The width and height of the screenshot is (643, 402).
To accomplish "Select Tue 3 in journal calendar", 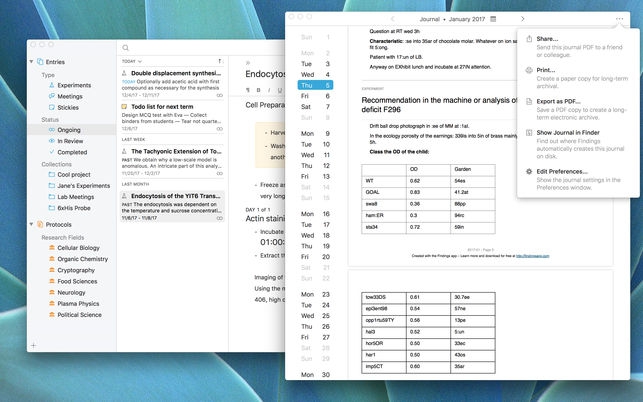I will 315,64.
